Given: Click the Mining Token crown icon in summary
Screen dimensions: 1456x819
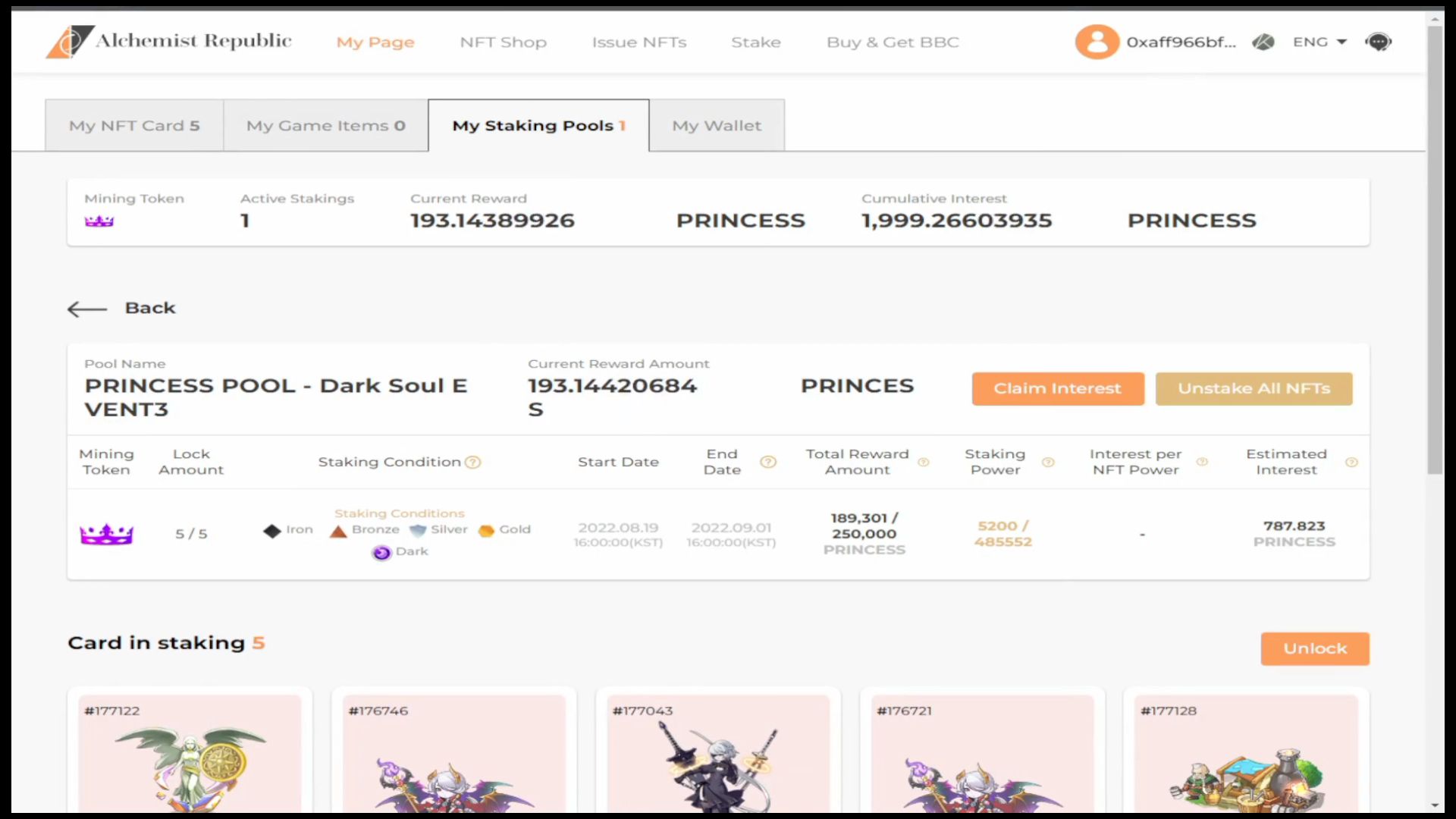Looking at the screenshot, I should coord(99,221).
